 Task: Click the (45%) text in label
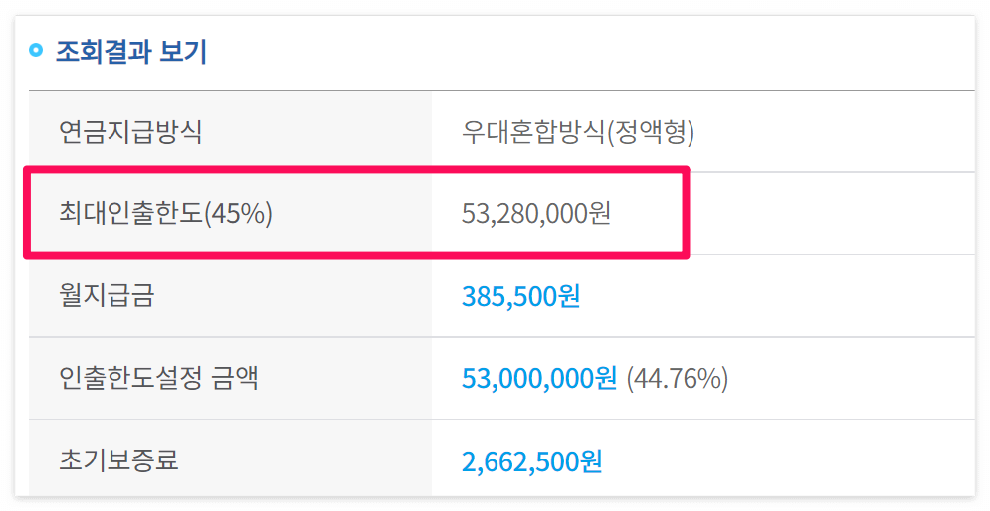(x=238, y=213)
